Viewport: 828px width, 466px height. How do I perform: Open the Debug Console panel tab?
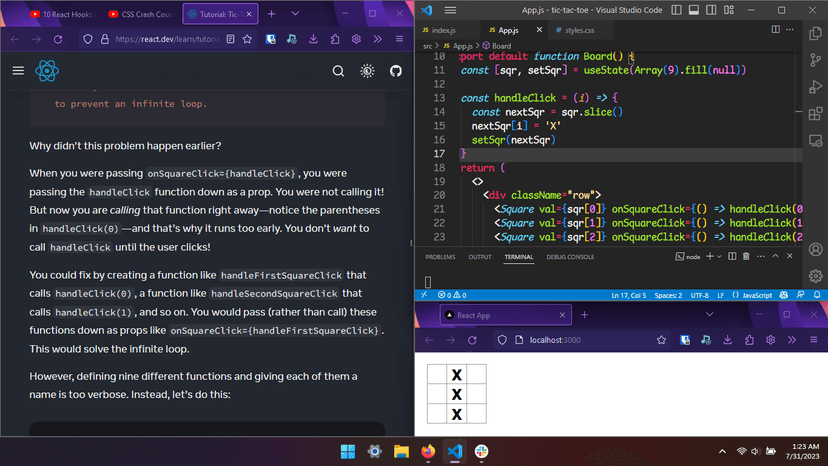pos(569,257)
